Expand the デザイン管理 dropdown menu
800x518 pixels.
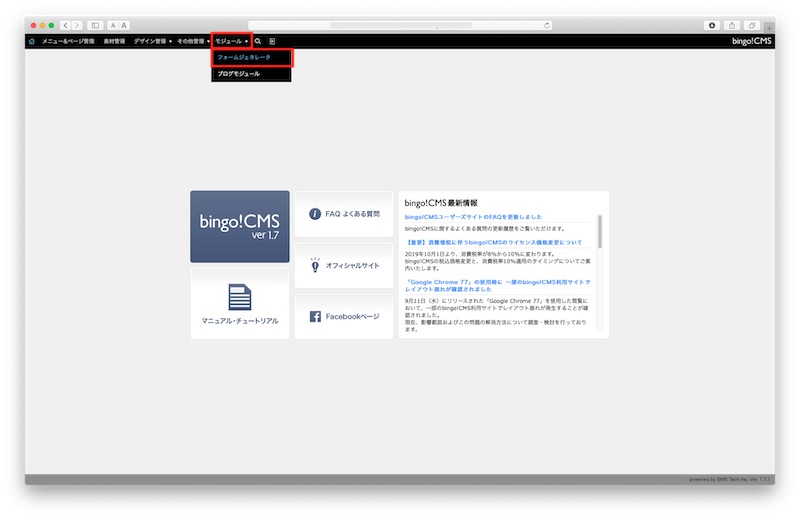153,41
